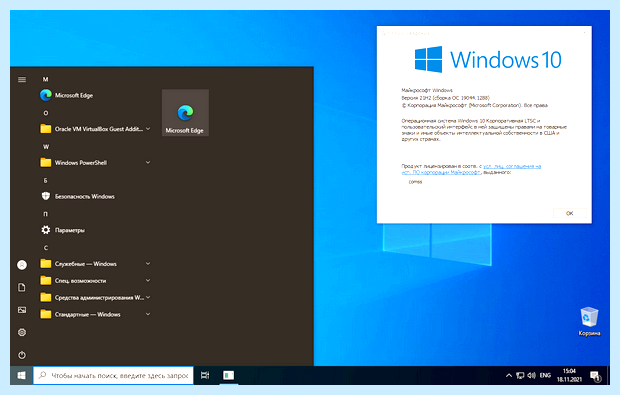Image resolution: width=620 pixels, height=395 pixels.
Task: Click the volume speaker icon in tray
Action: tap(531, 375)
